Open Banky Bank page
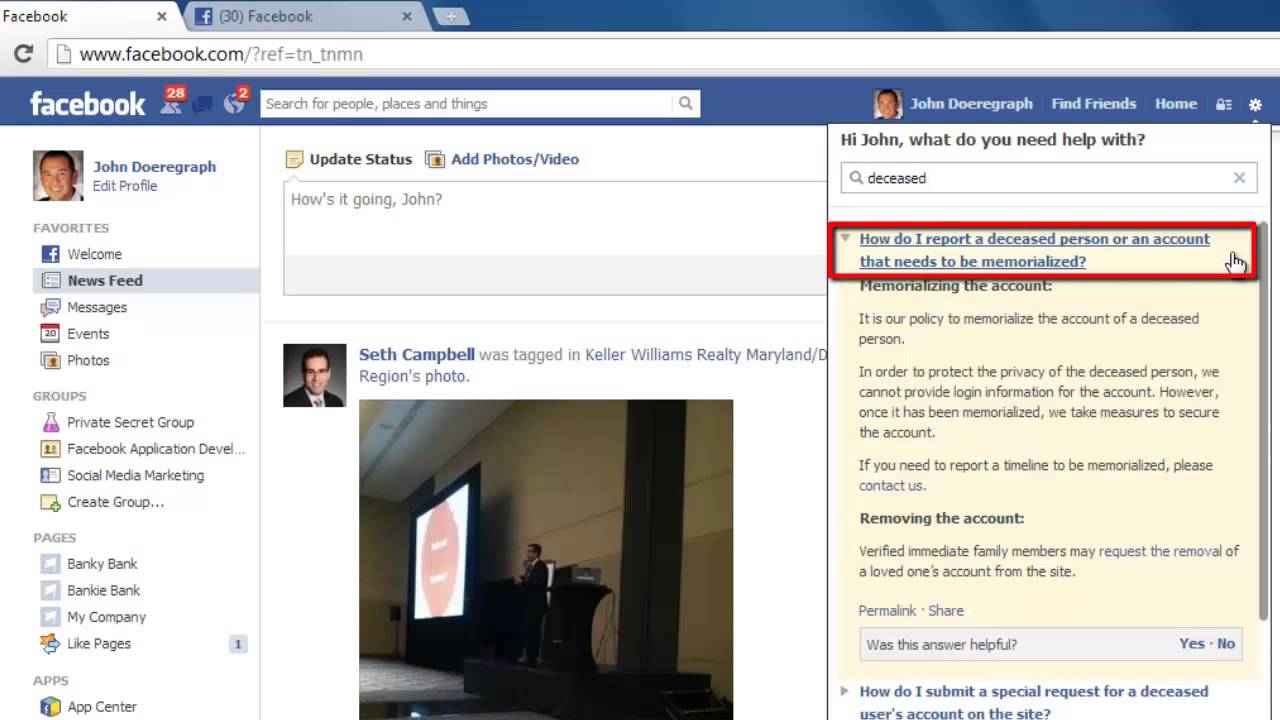The height and width of the screenshot is (720, 1280). (102, 564)
